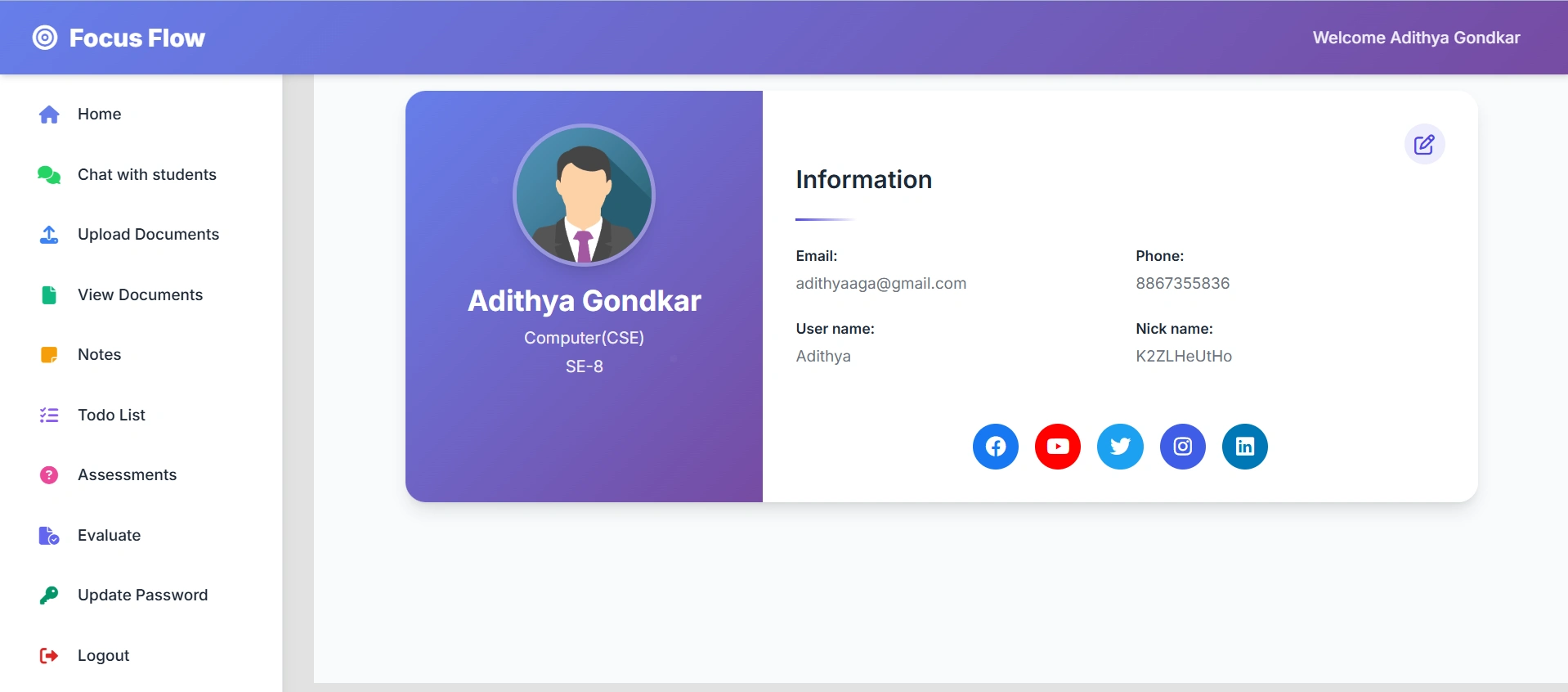
Task: Click the Focus Flow title text
Action: pyautogui.click(x=137, y=38)
